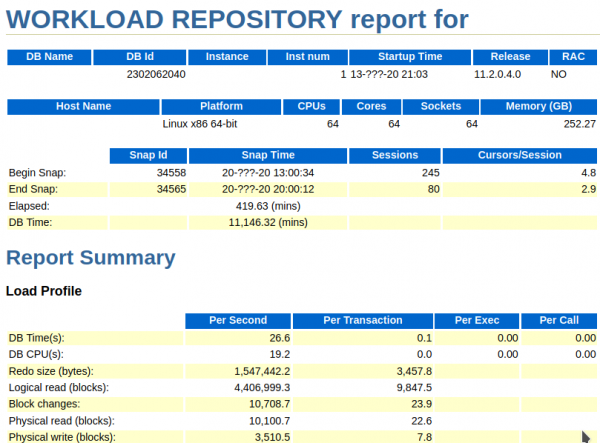Select the Elapsed value 419.63 (mins)
The height and width of the screenshot is (443, 600).
coord(268,206)
